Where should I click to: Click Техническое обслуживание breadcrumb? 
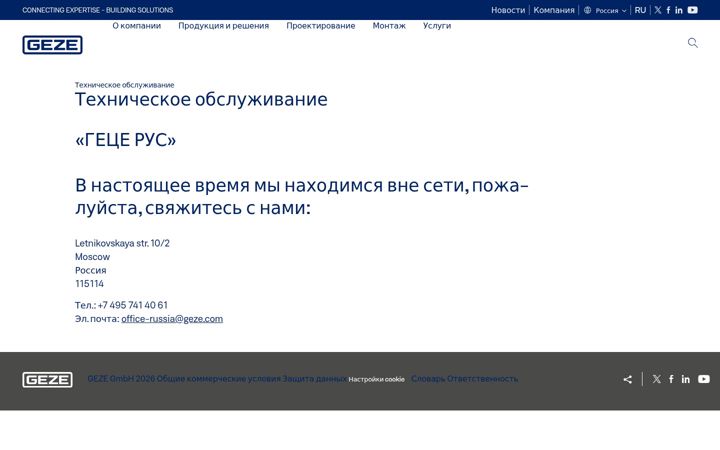pyautogui.click(x=124, y=85)
